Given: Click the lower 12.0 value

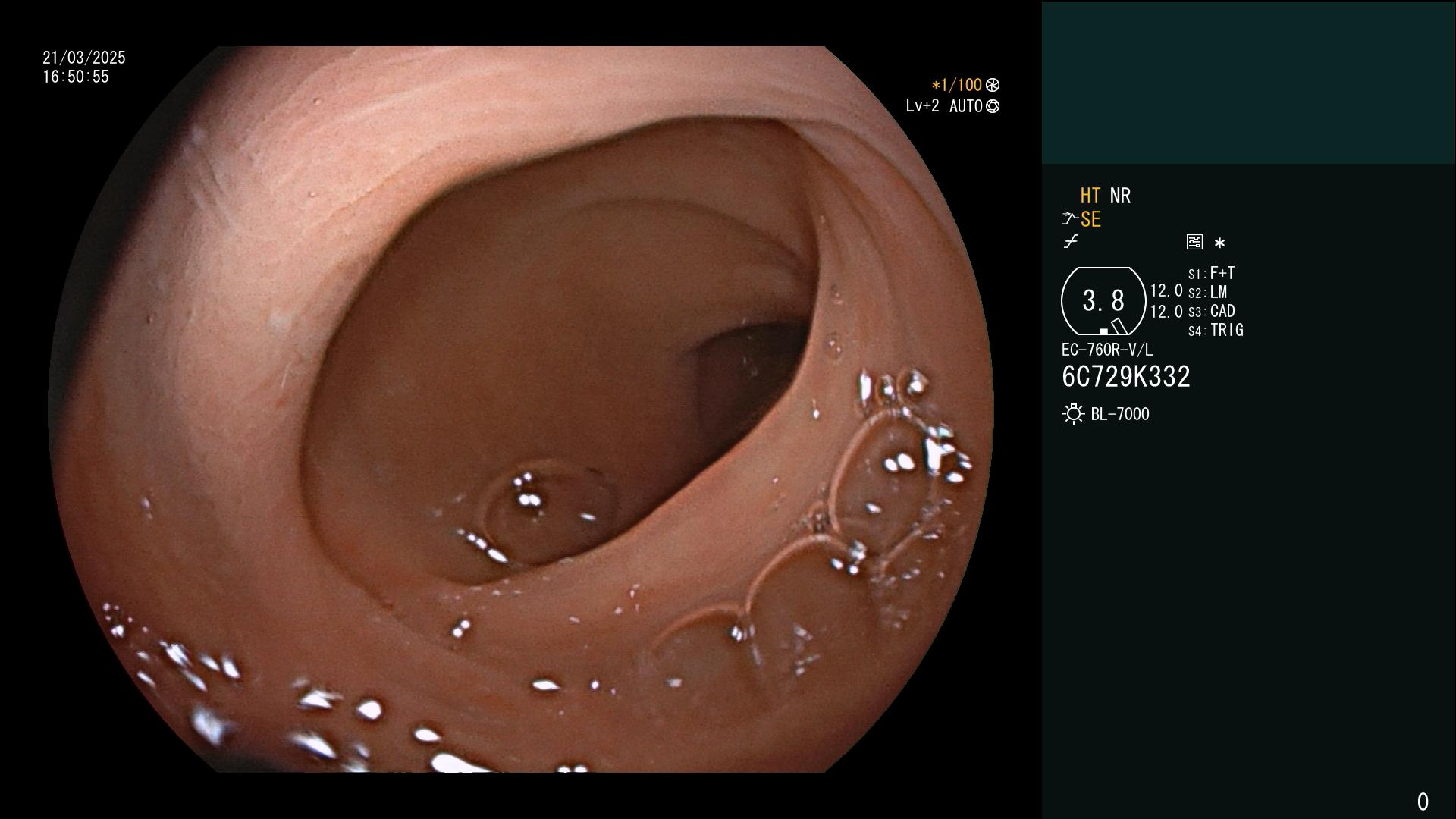Looking at the screenshot, I should coord(1166,312).
